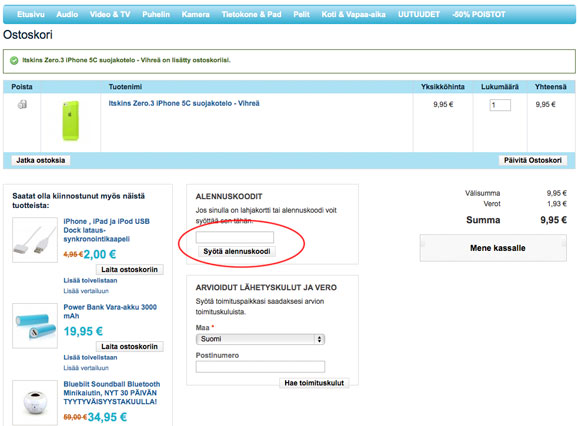
Task: Click the Soundball 34,95 € price
Action: (107, 417)
